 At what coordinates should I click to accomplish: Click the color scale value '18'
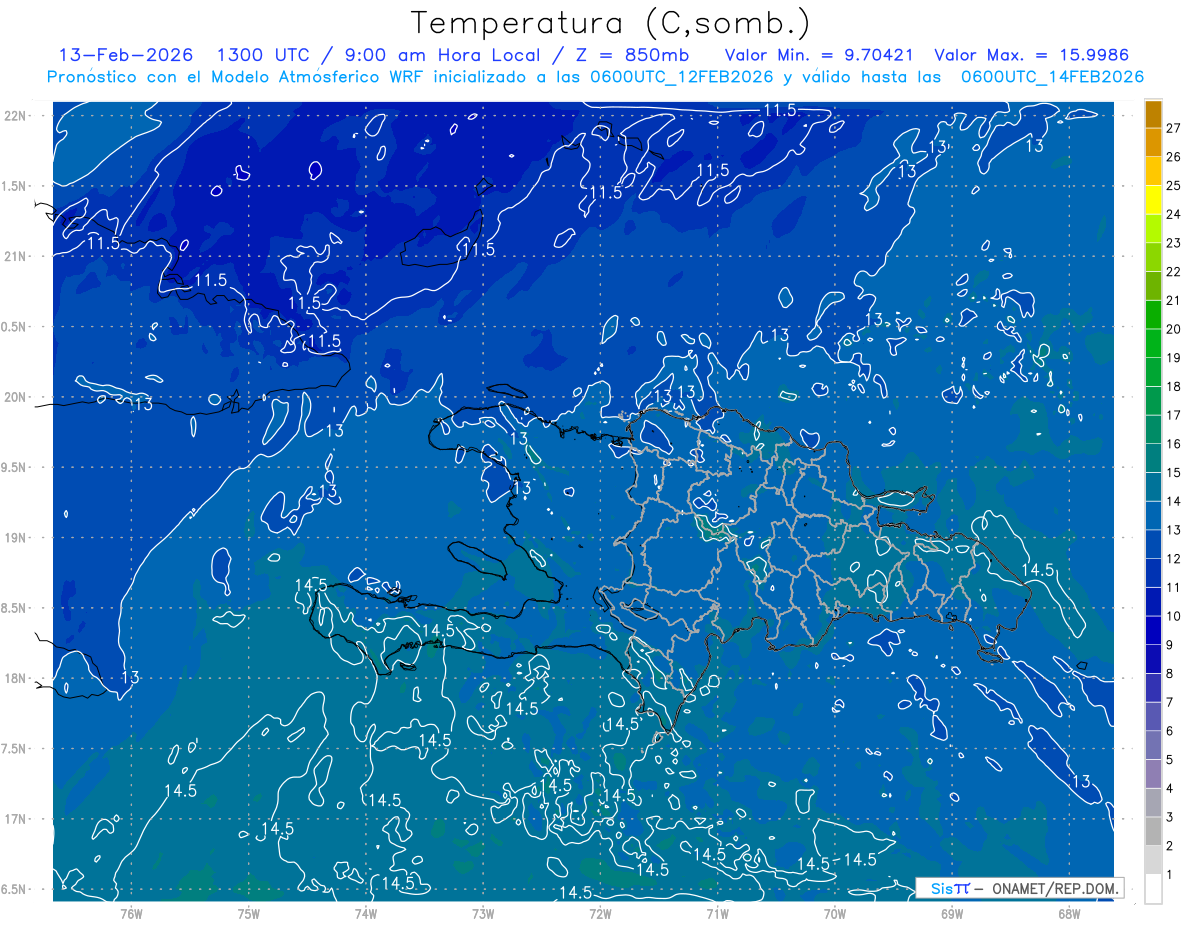tap(1173, 386)
